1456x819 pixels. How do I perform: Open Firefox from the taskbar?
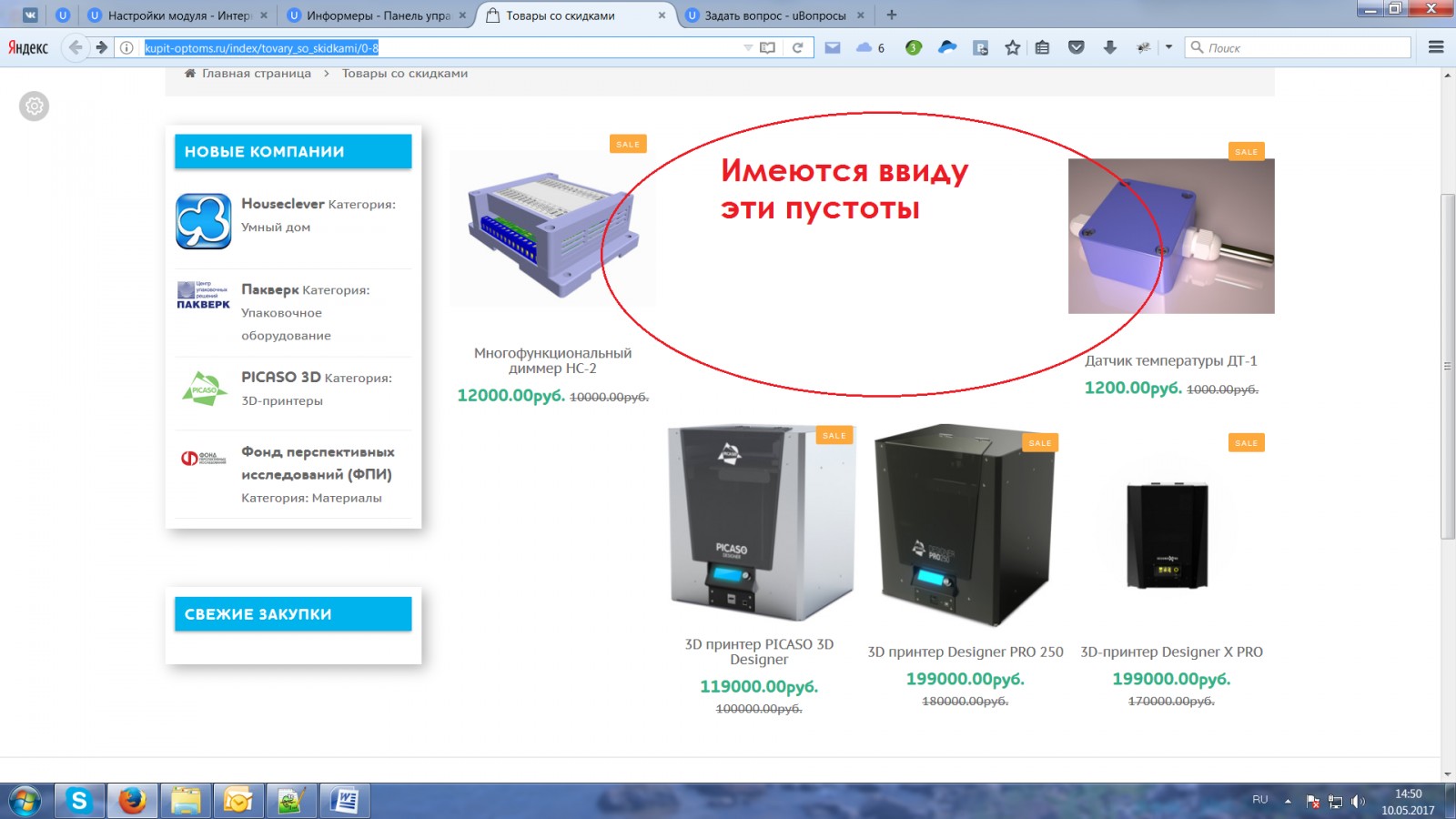132,801
